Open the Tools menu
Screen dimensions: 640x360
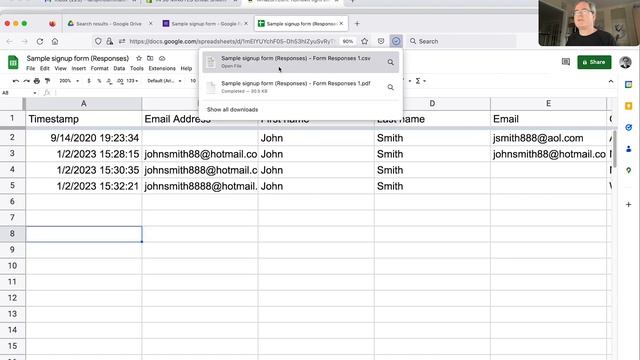click(137, 69)
